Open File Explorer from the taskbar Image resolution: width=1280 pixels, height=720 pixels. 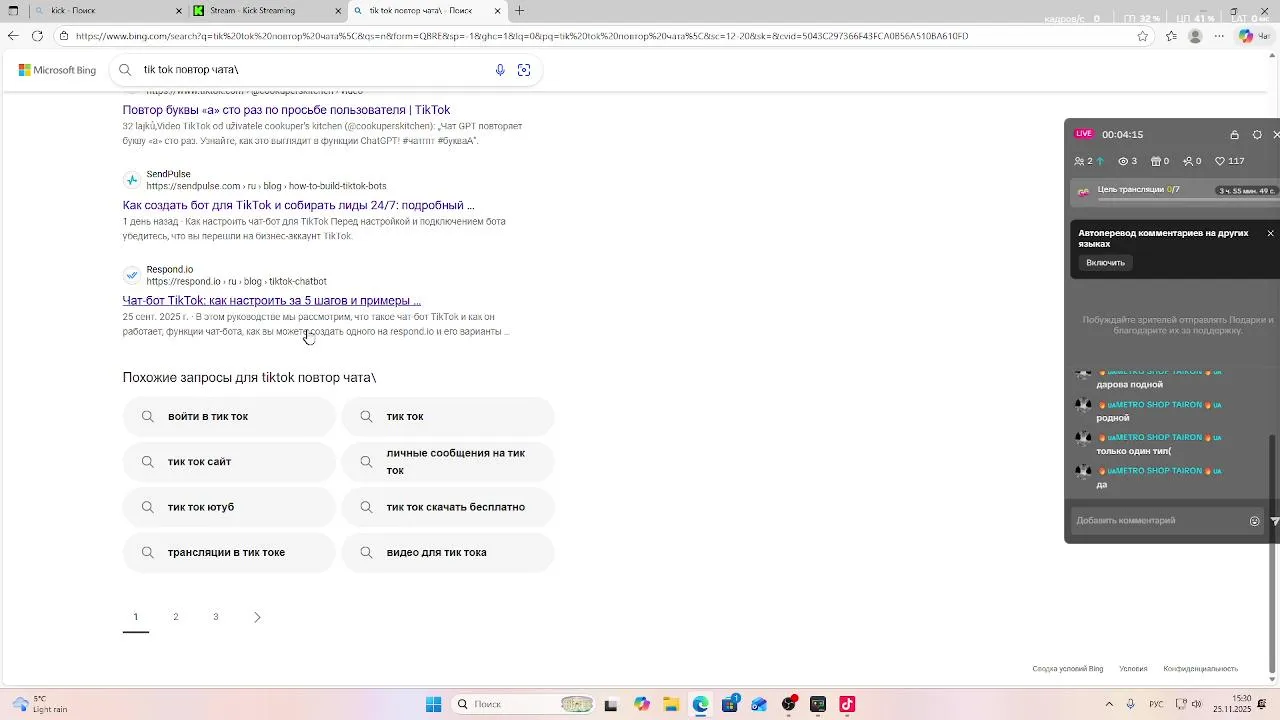(671, 704)
